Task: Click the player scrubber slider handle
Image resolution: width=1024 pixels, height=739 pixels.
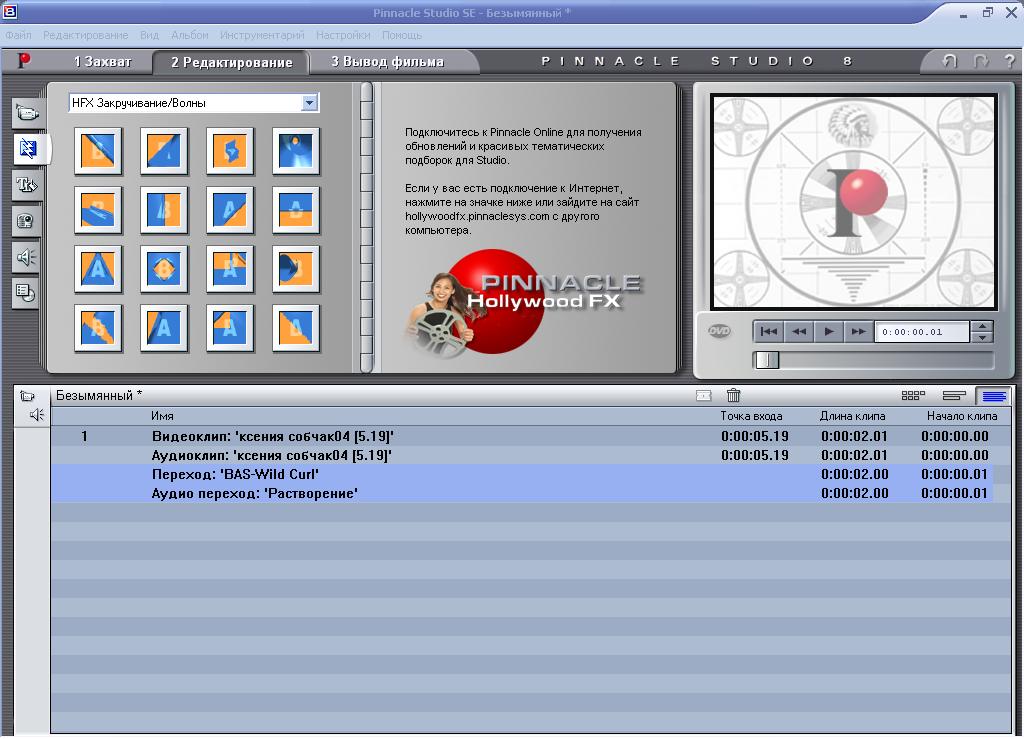Action: tap(767, 360)
